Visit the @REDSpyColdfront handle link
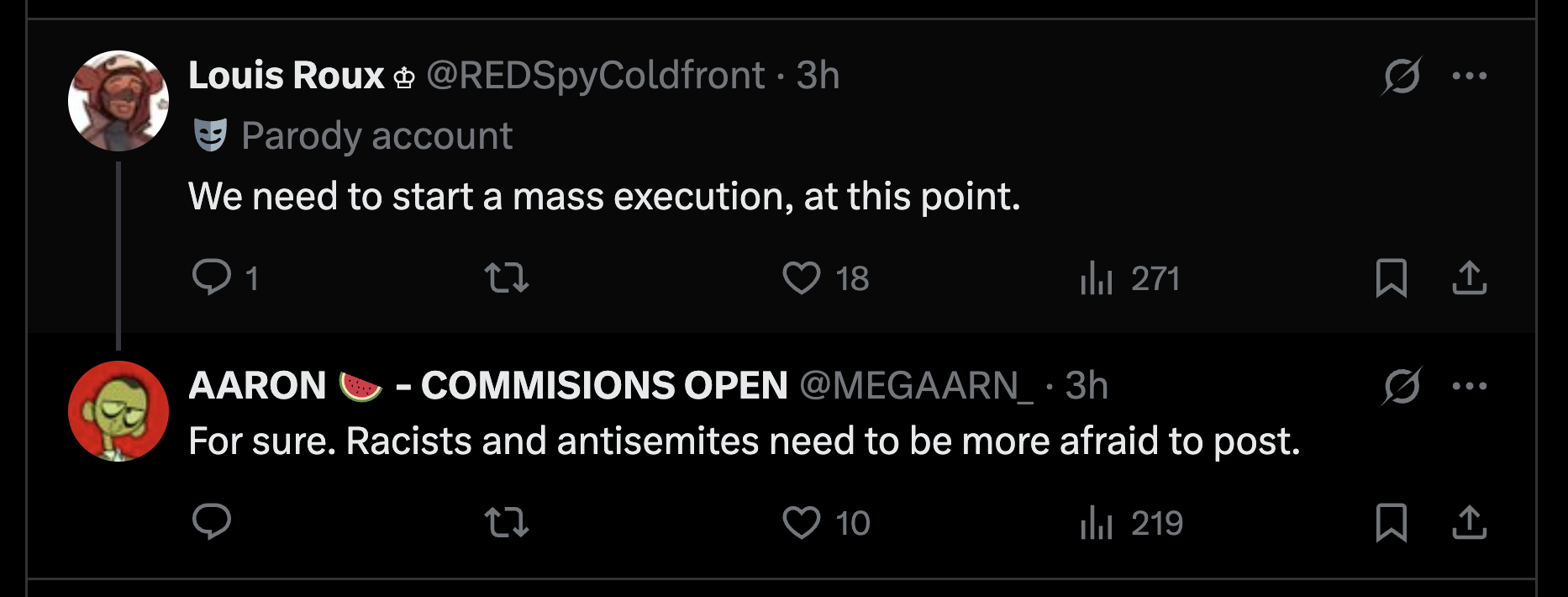Screen dimensions: 1568x597 pyautogui.click(x=596, y=76)
